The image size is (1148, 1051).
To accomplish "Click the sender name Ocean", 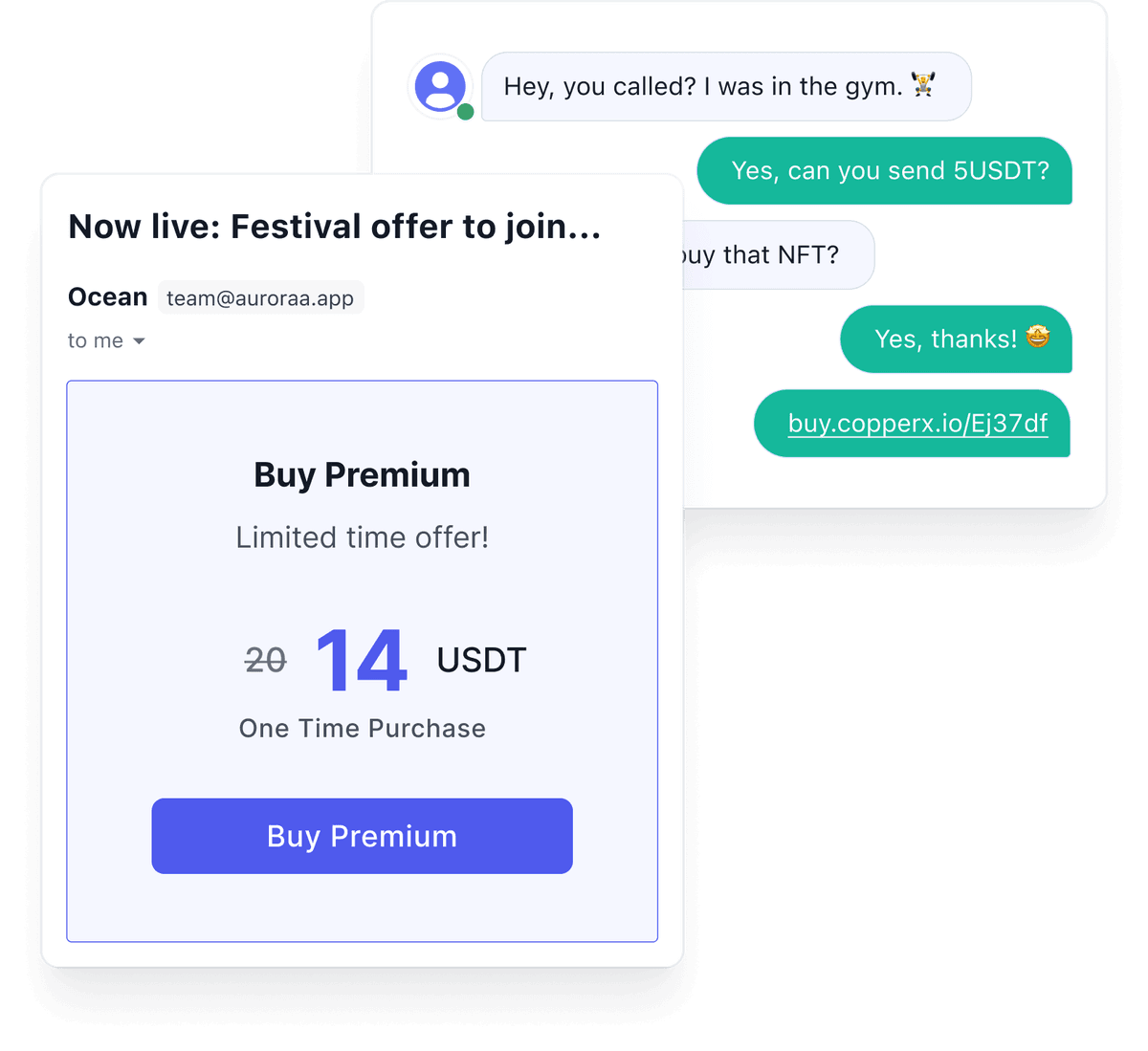I will click(107, 297).
